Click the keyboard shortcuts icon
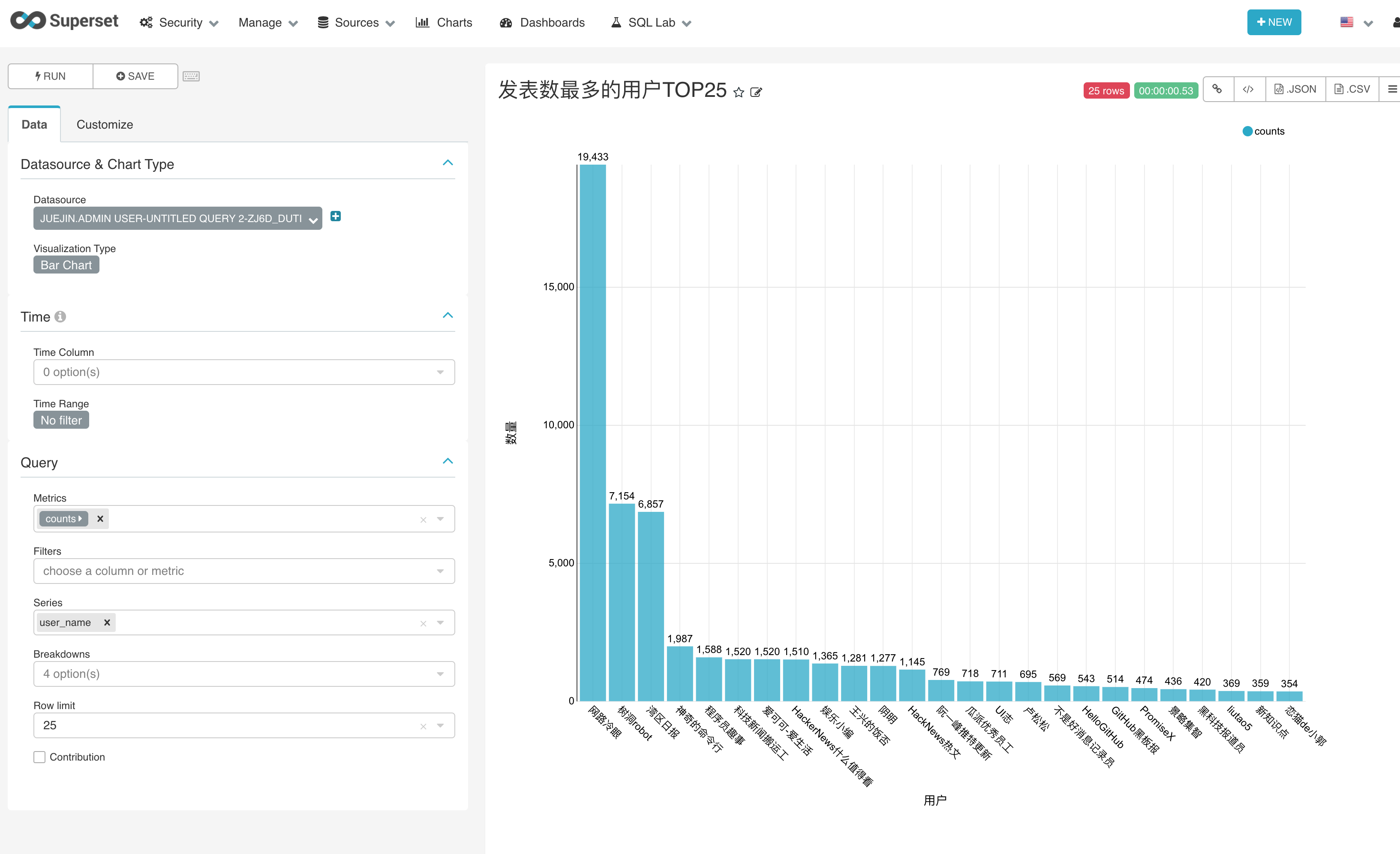Image resolution: width=1400 pixels, height=854 pixels. [x=191, y=76]
